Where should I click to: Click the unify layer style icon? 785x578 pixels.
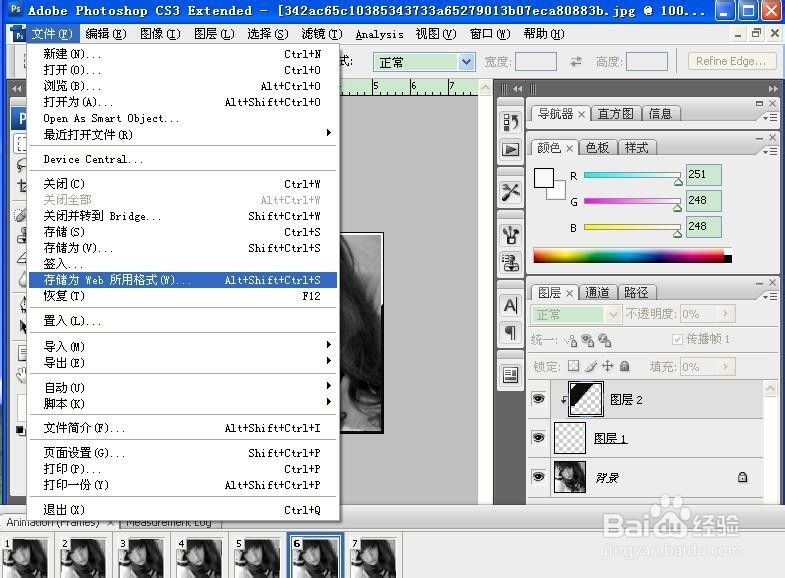click(605, 341)
